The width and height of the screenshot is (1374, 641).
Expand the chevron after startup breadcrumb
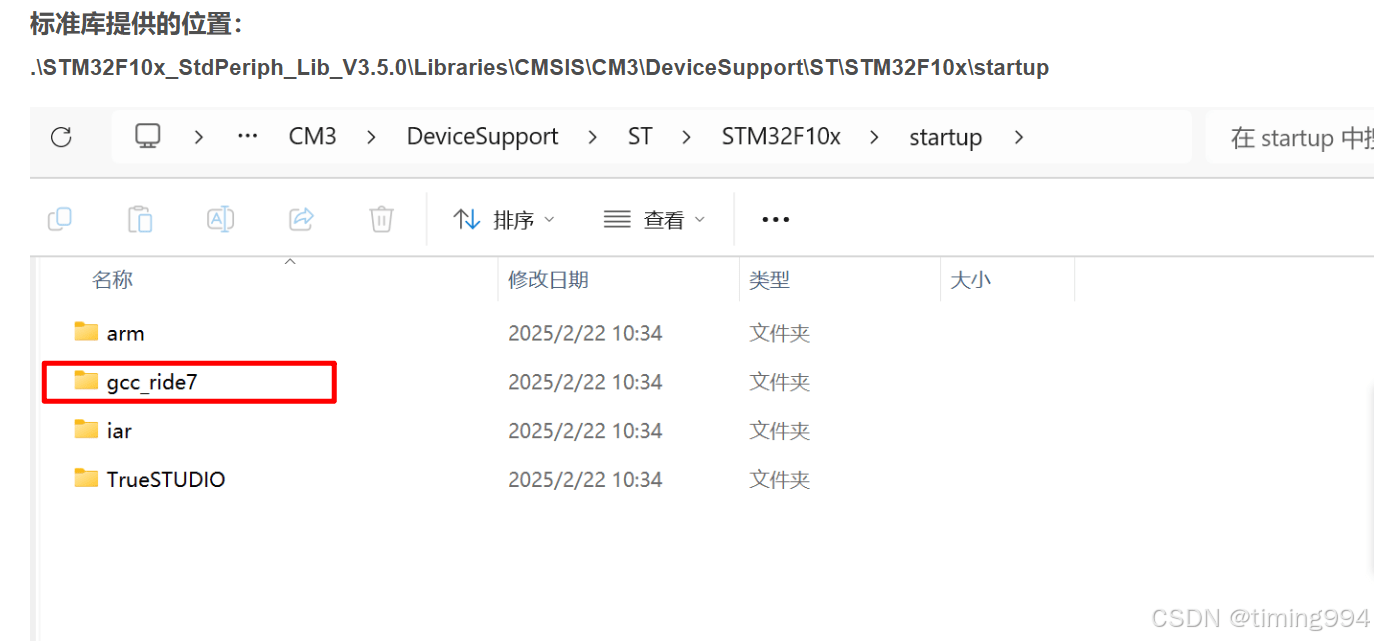tap(1019, 137)
